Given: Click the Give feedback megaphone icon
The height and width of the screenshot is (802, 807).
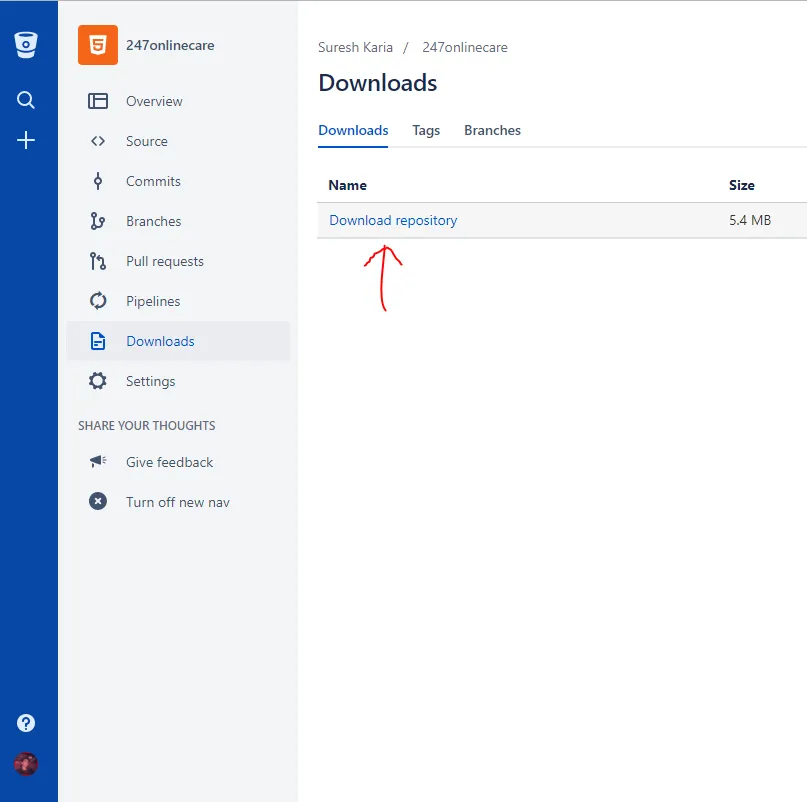Looking at the screenshot, I should [x=98, y=461].
